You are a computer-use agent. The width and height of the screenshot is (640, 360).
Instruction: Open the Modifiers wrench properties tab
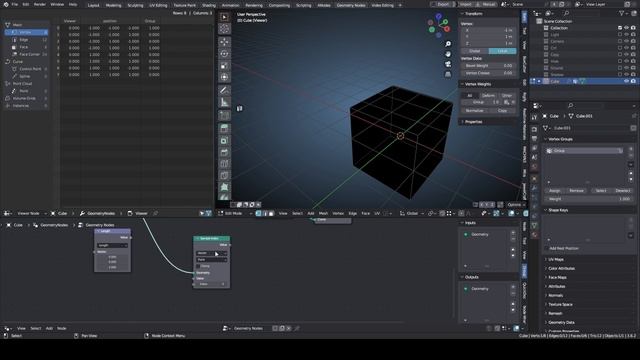click(x=534, y=188)
